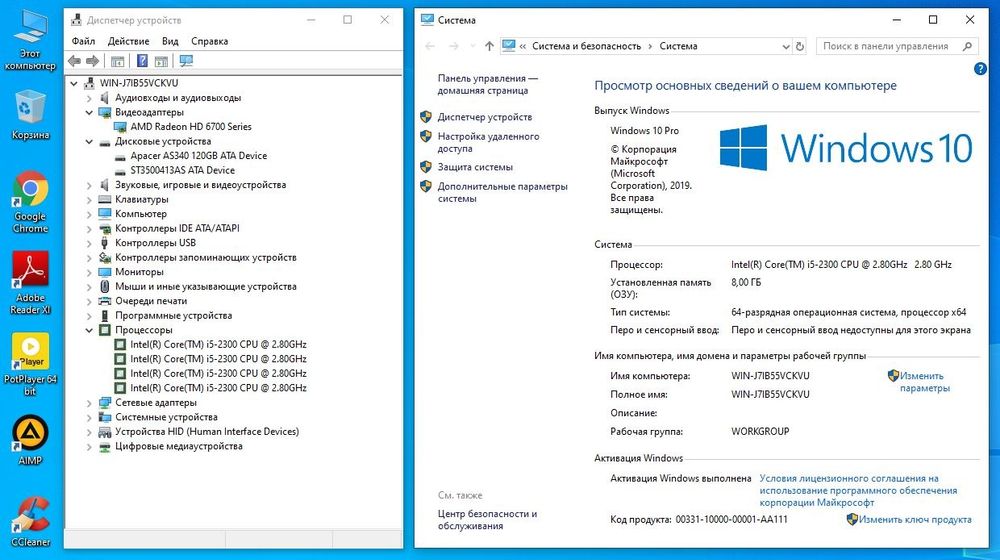Click the back arrow in Device Manager toolbar
The image size is (1000, 560).
pos(75,61)
